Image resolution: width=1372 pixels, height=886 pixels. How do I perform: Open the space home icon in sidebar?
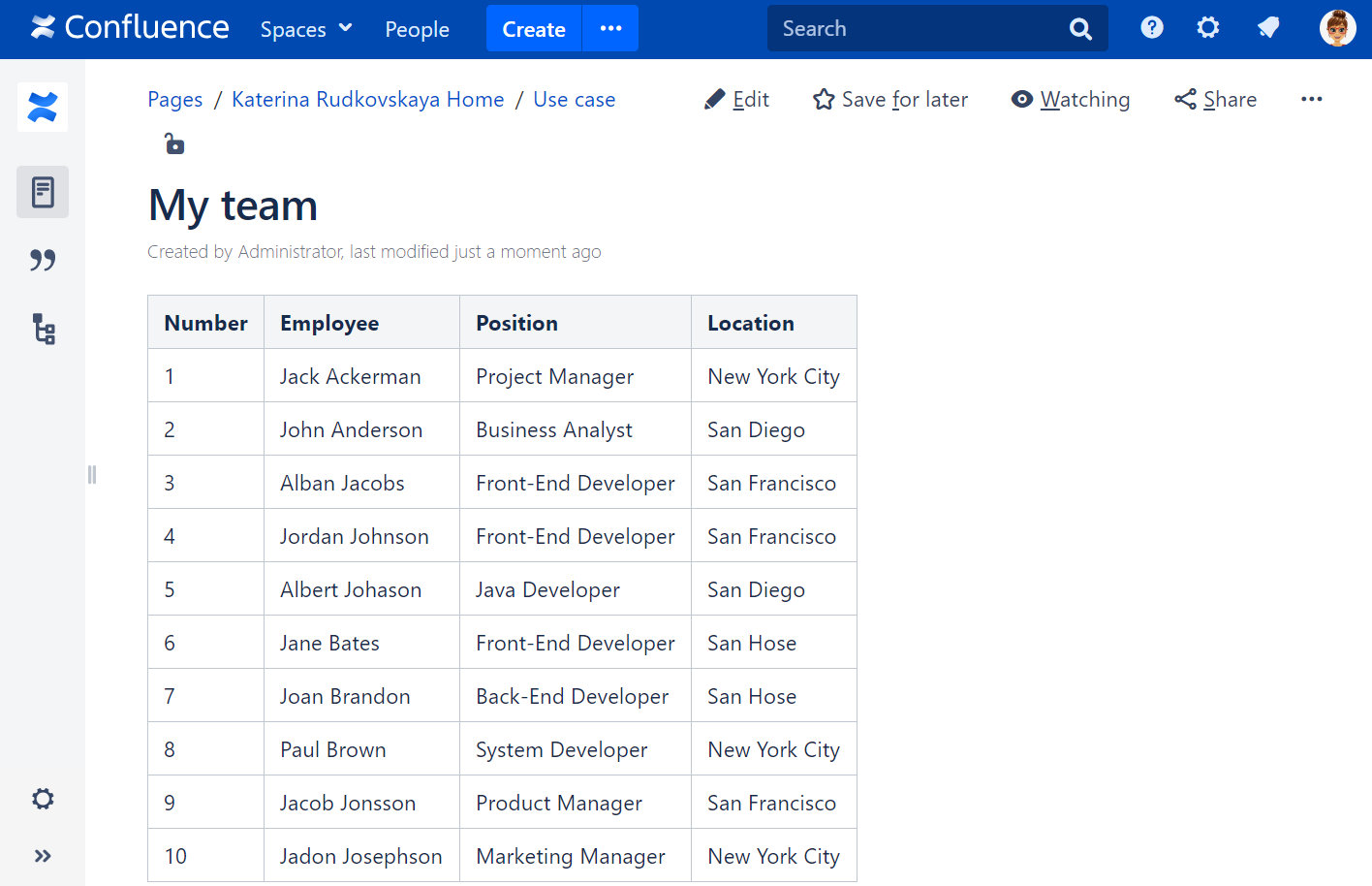click(43, 107)
